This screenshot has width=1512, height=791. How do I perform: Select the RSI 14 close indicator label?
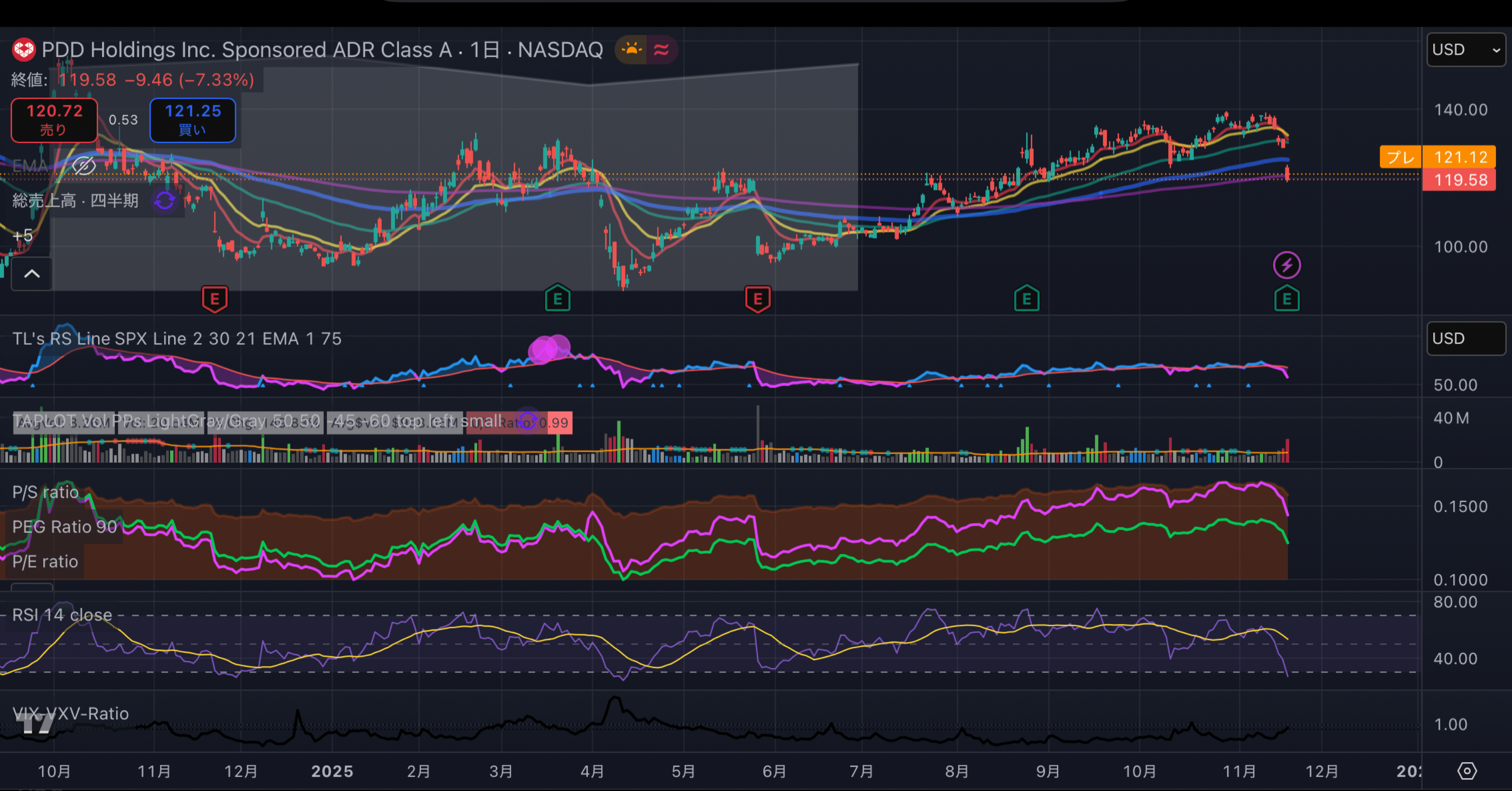pyautogui.click(x=62, y=615)
